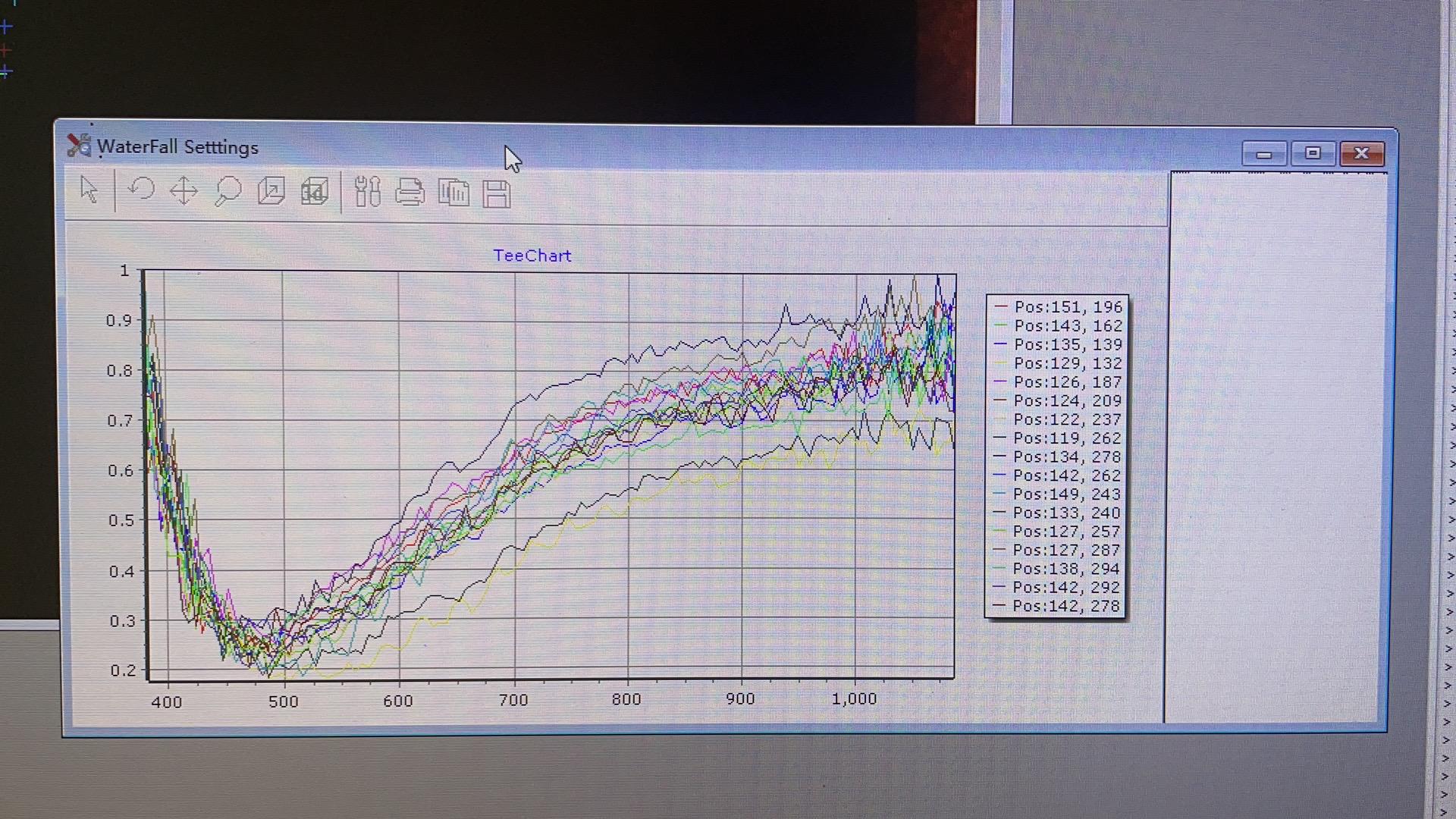Viewport: 1456px width, 819px height.
Task: Select the zoom magnifier tool
Action: pyautogui.click(x=227, y=191)
